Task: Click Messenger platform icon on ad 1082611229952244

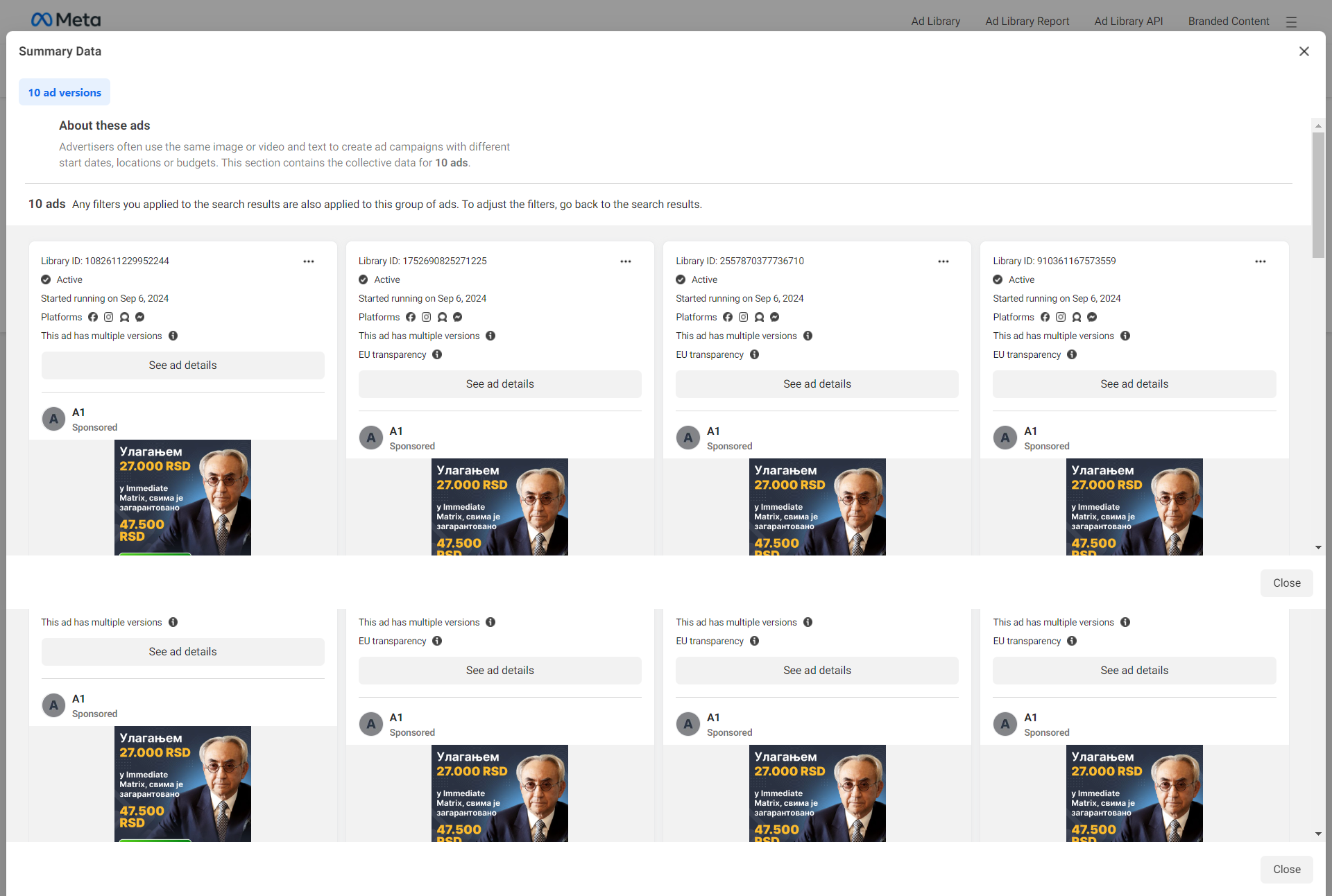Action: (x=140, y=317)
